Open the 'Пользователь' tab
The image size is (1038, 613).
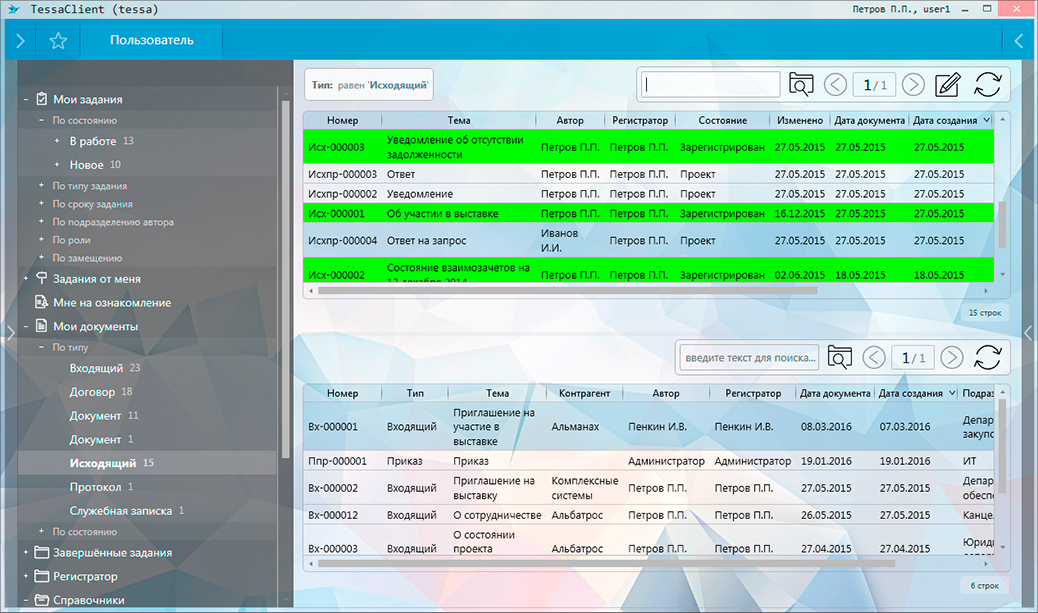click(152, 41)
